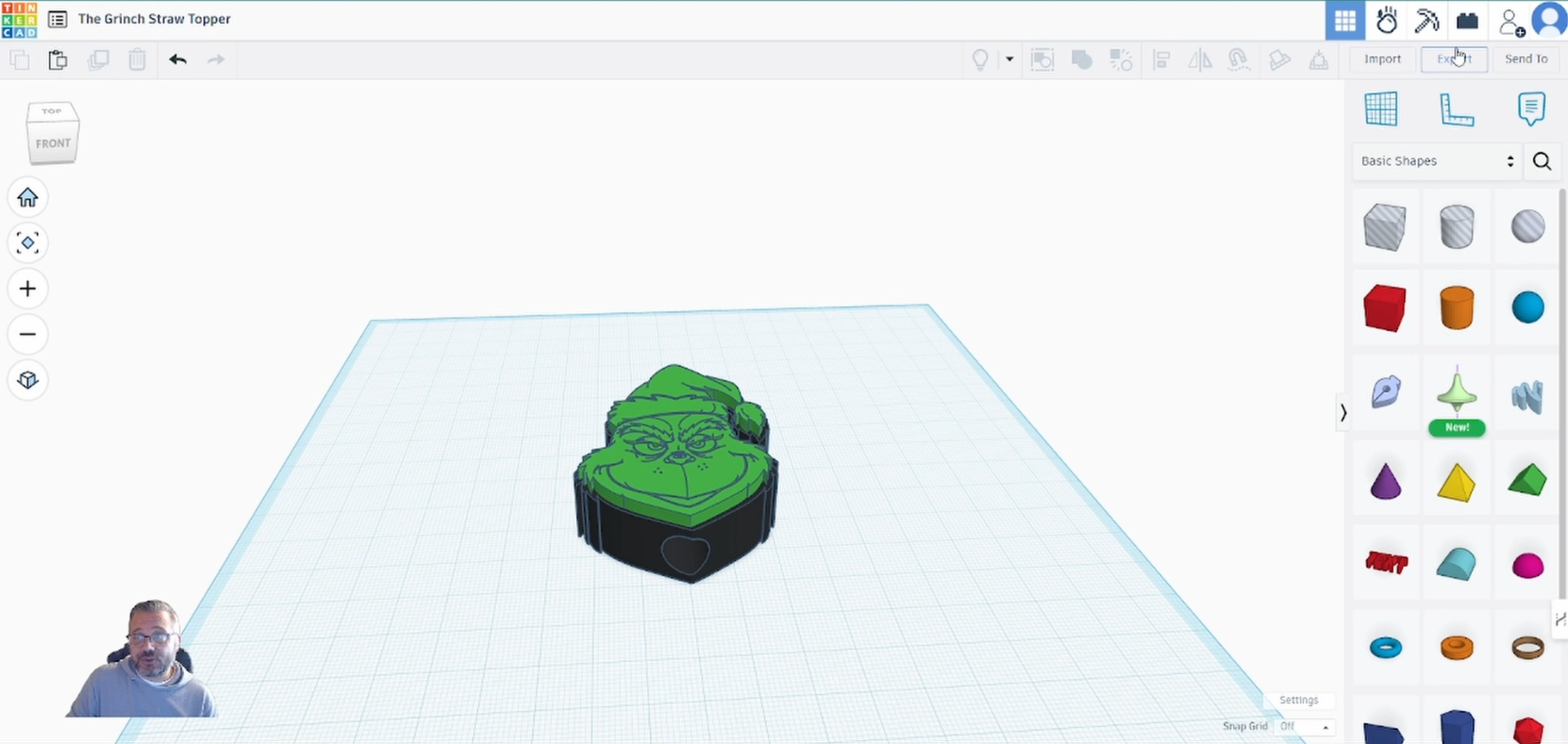Toggle perspective/orthographic view cube icon
Viewport: 1568px width, 744px height.
pos(27,380)
